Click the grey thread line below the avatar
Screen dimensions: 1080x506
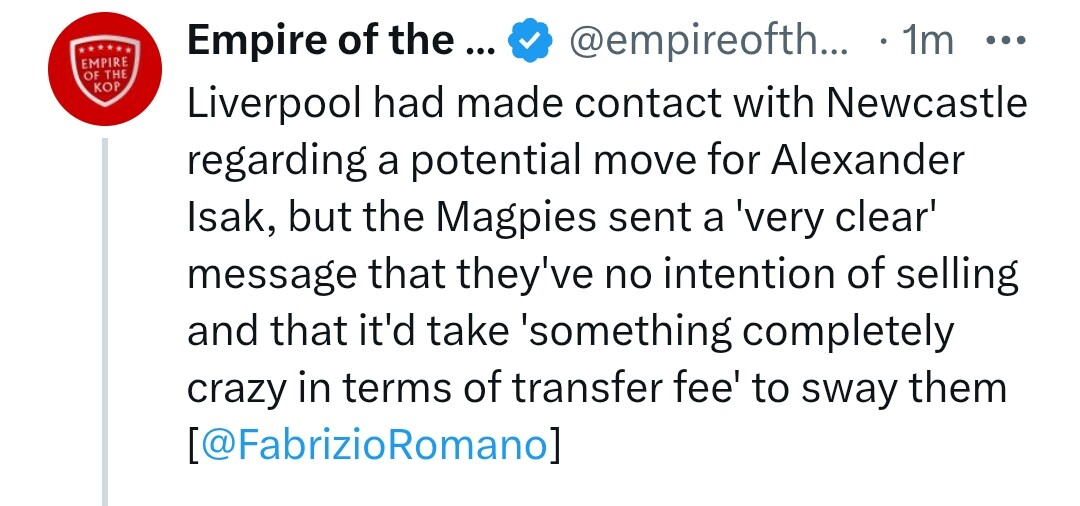(x=105, y=321)
